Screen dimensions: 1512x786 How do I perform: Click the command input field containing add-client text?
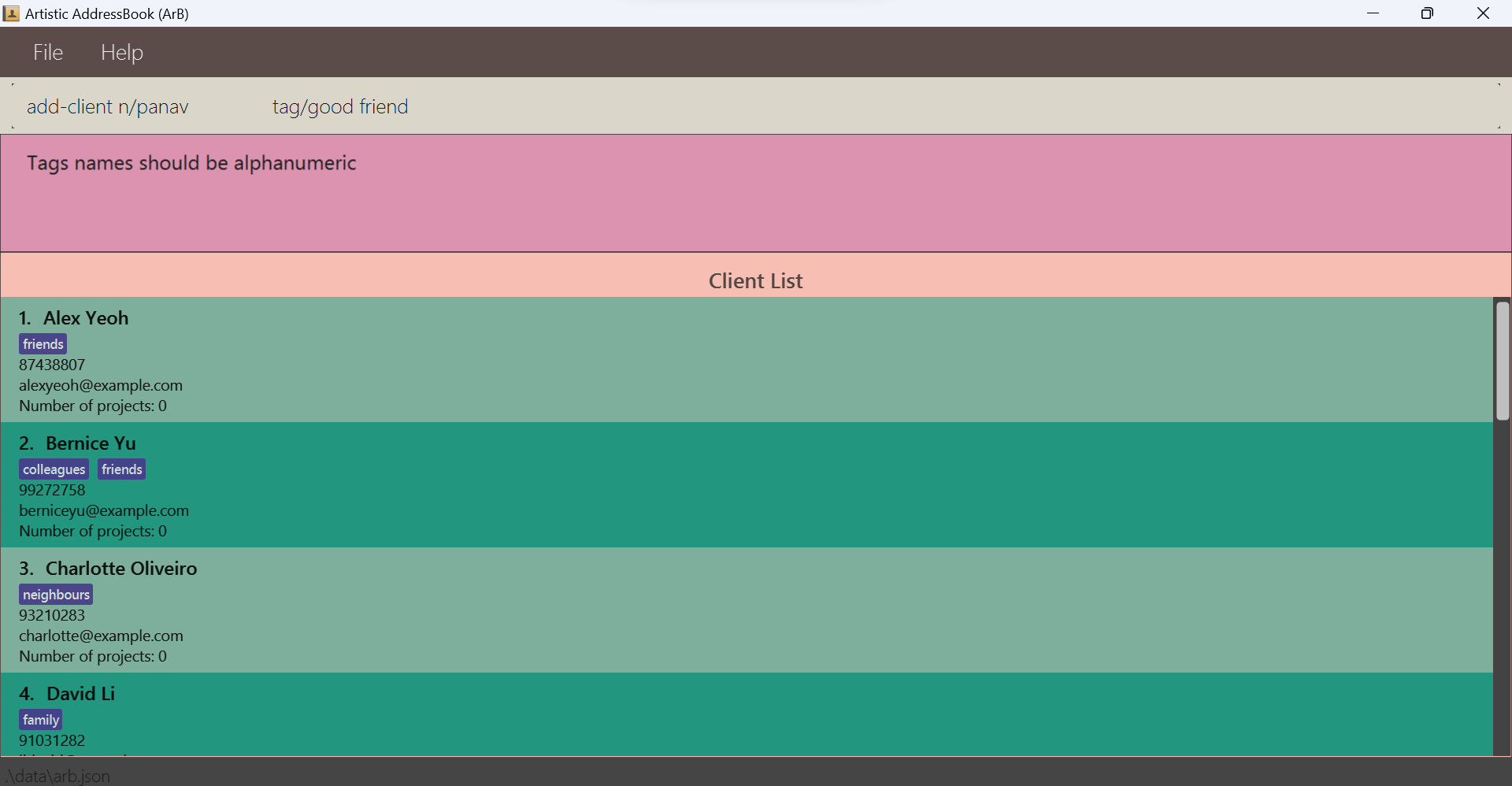(756, 106)
